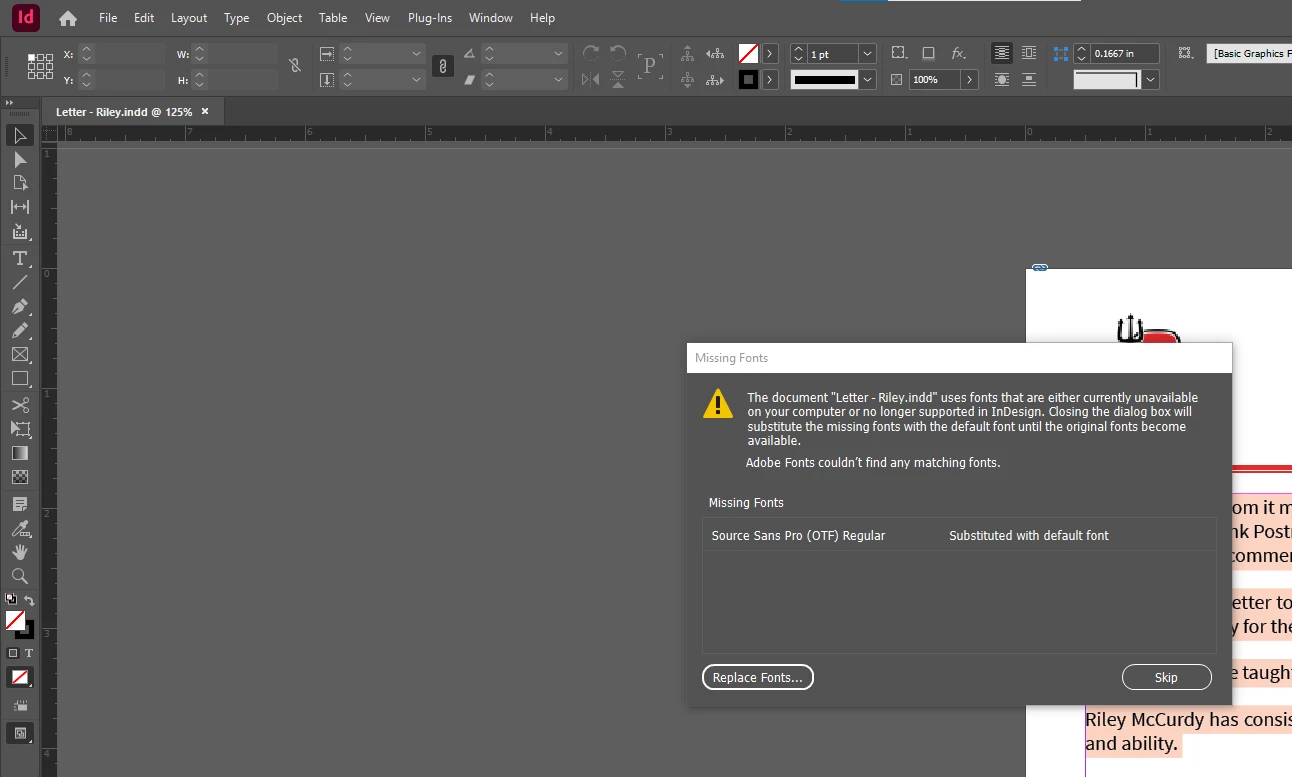The image size is (1292, 777).
Task: Click the Rotate 90° counter-clockwise icon
Action: click(618, 53)
